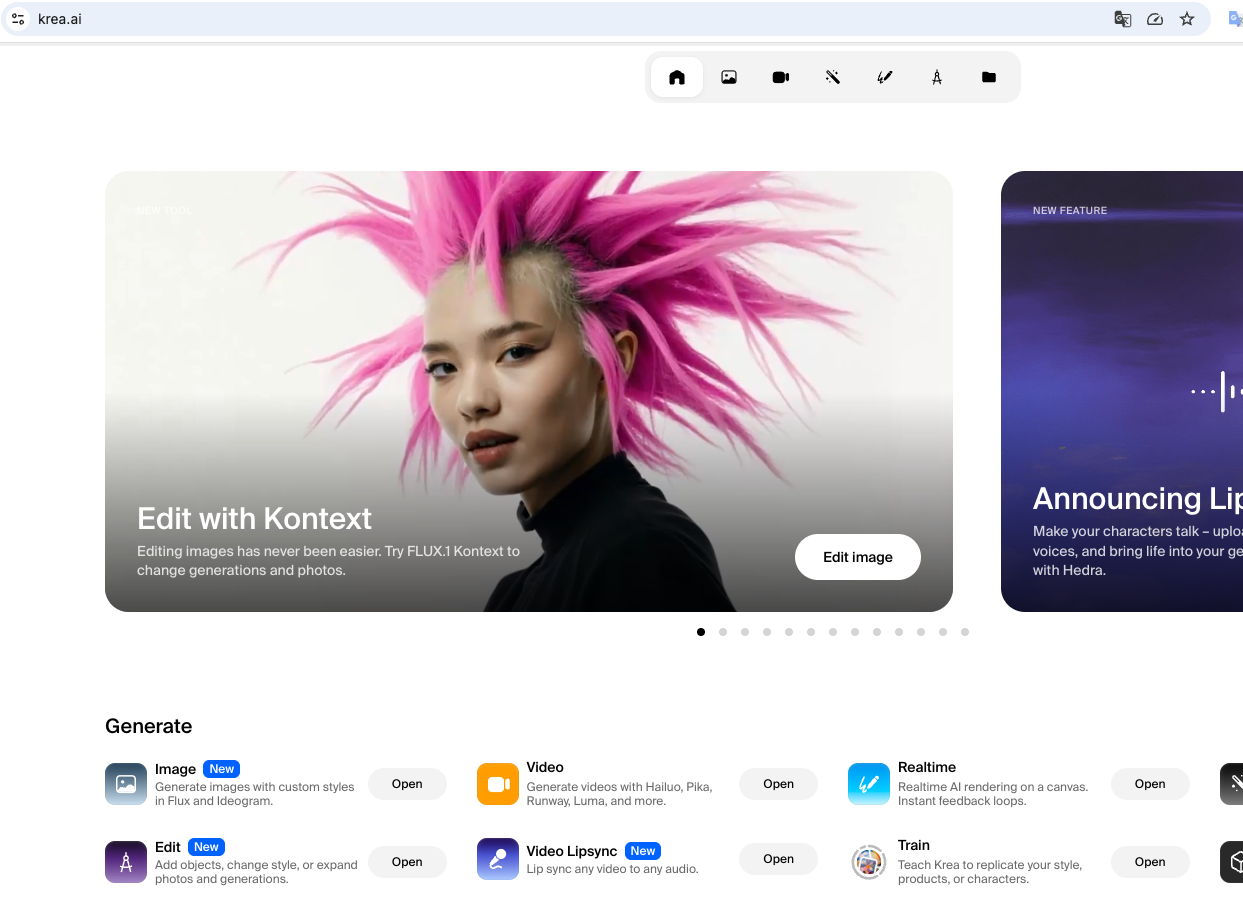This screenshot has height=915, width=1243.
Task: Select the last carousel pagination dot
Action: click(965, 632)
